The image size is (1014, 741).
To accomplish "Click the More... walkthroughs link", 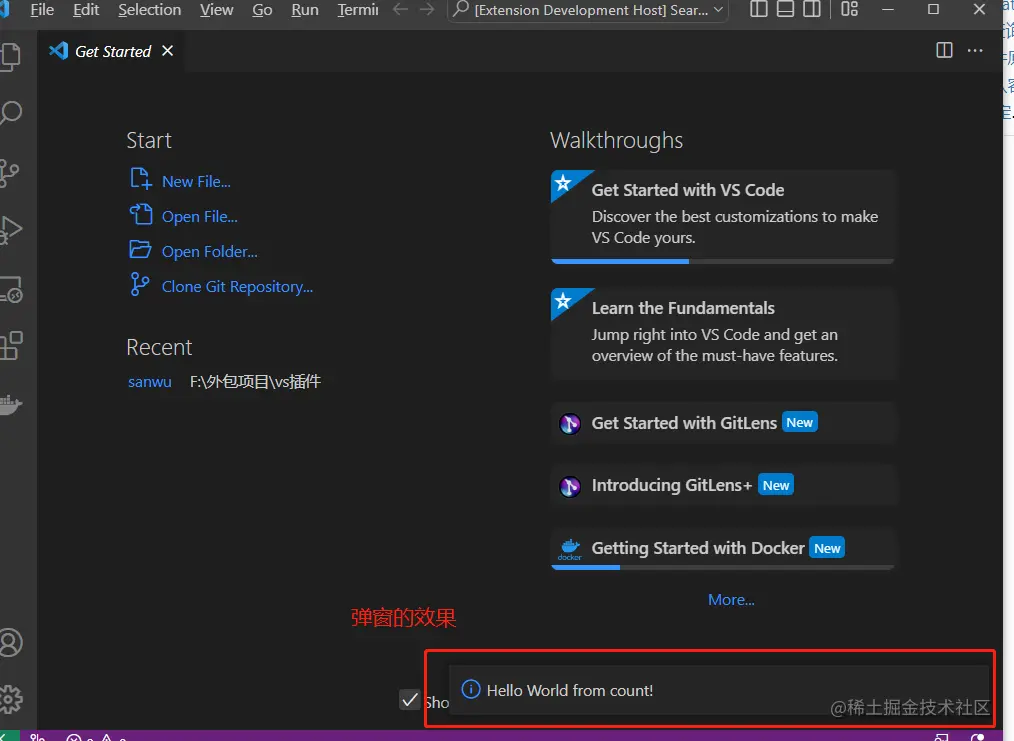I will point(731,599).
